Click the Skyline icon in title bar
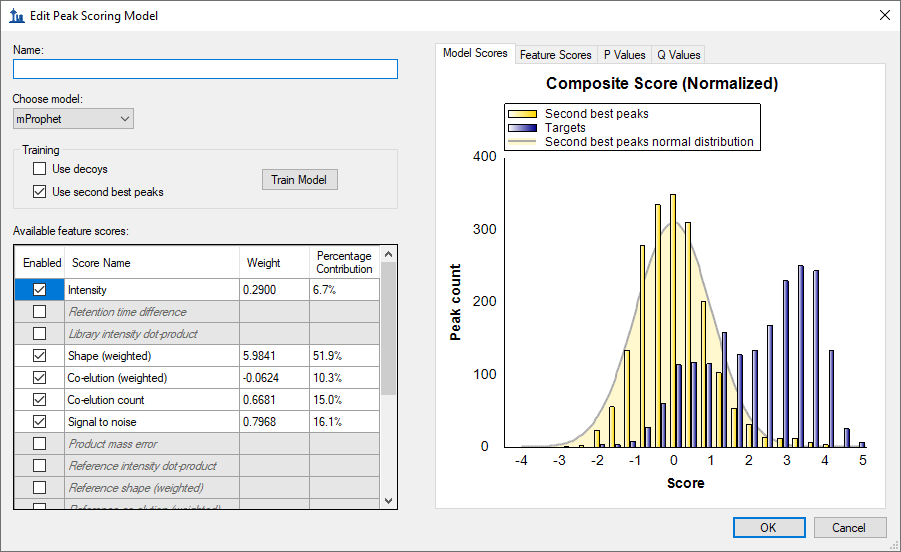Viewport: 901px width, 552px height. [x=17, y=16]
